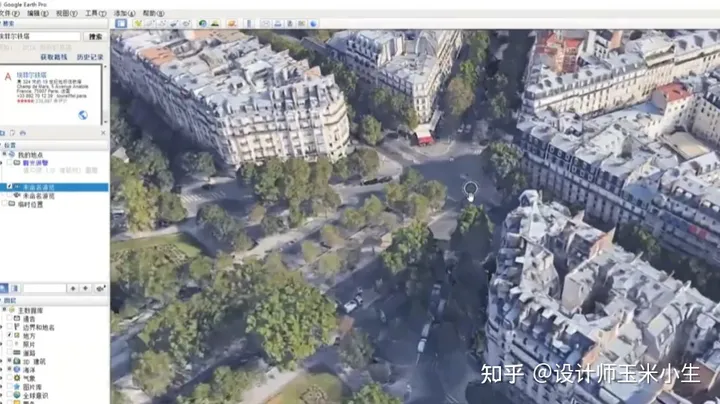Open the 添加 menu

pyautogui.click(x=124, y=13)
